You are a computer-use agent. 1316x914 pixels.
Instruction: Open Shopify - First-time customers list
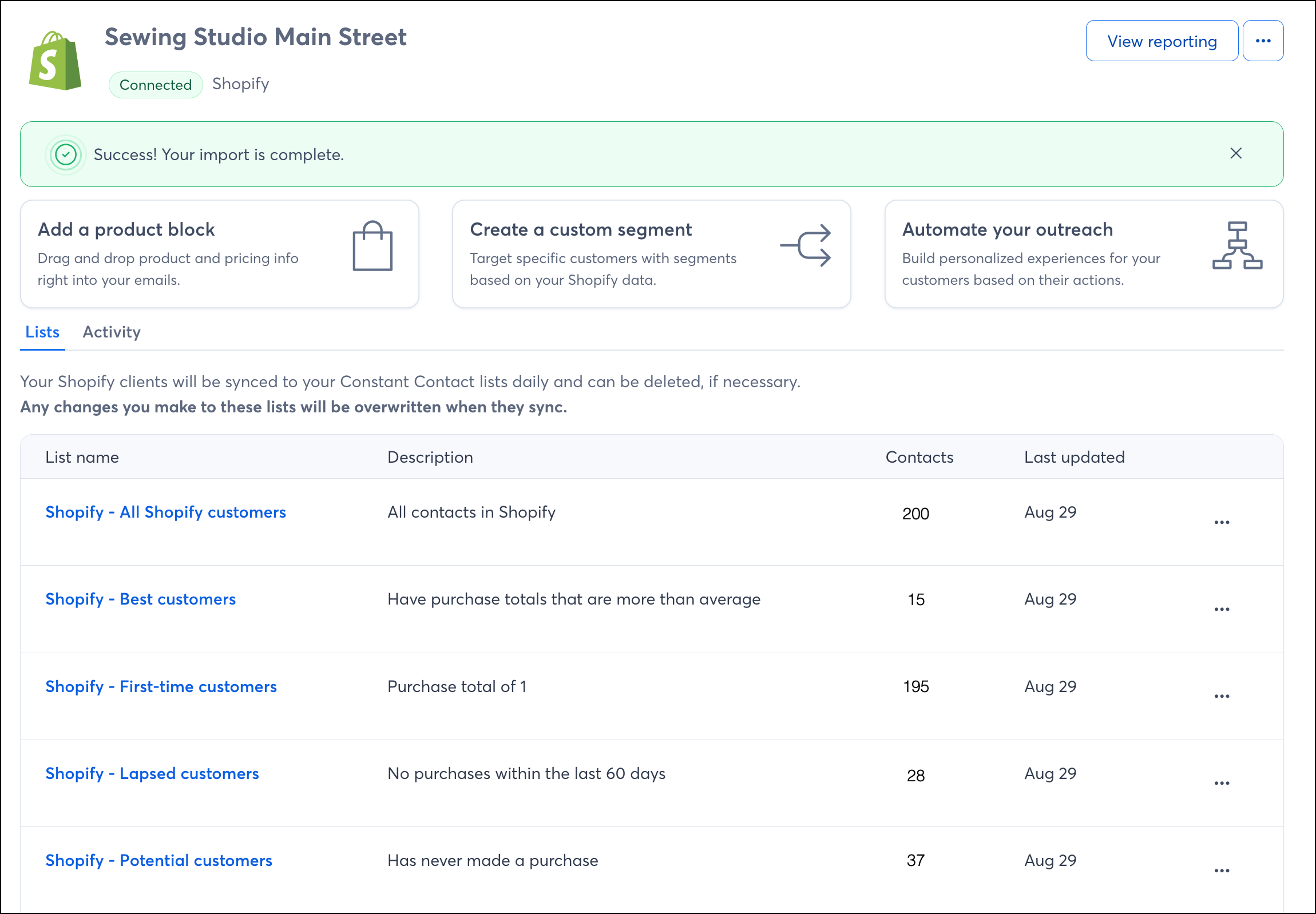(161, 686)
